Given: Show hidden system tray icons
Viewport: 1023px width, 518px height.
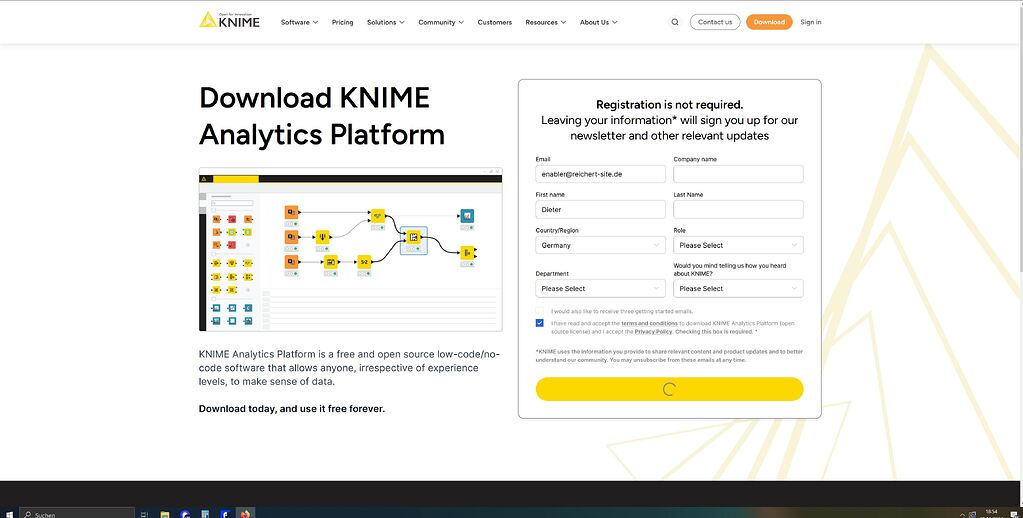Looking at the screenshot, I should [x=962, y=514].
